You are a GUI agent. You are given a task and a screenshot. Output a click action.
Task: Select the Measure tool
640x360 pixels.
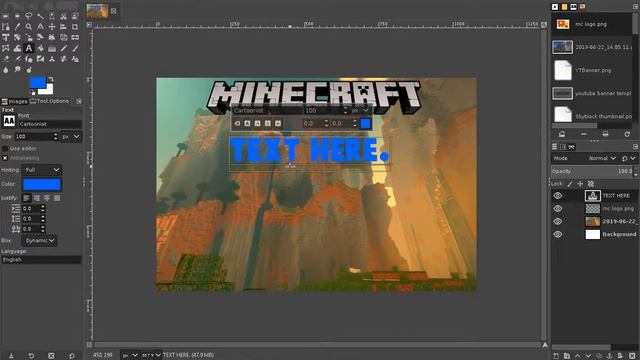[40, 27]
